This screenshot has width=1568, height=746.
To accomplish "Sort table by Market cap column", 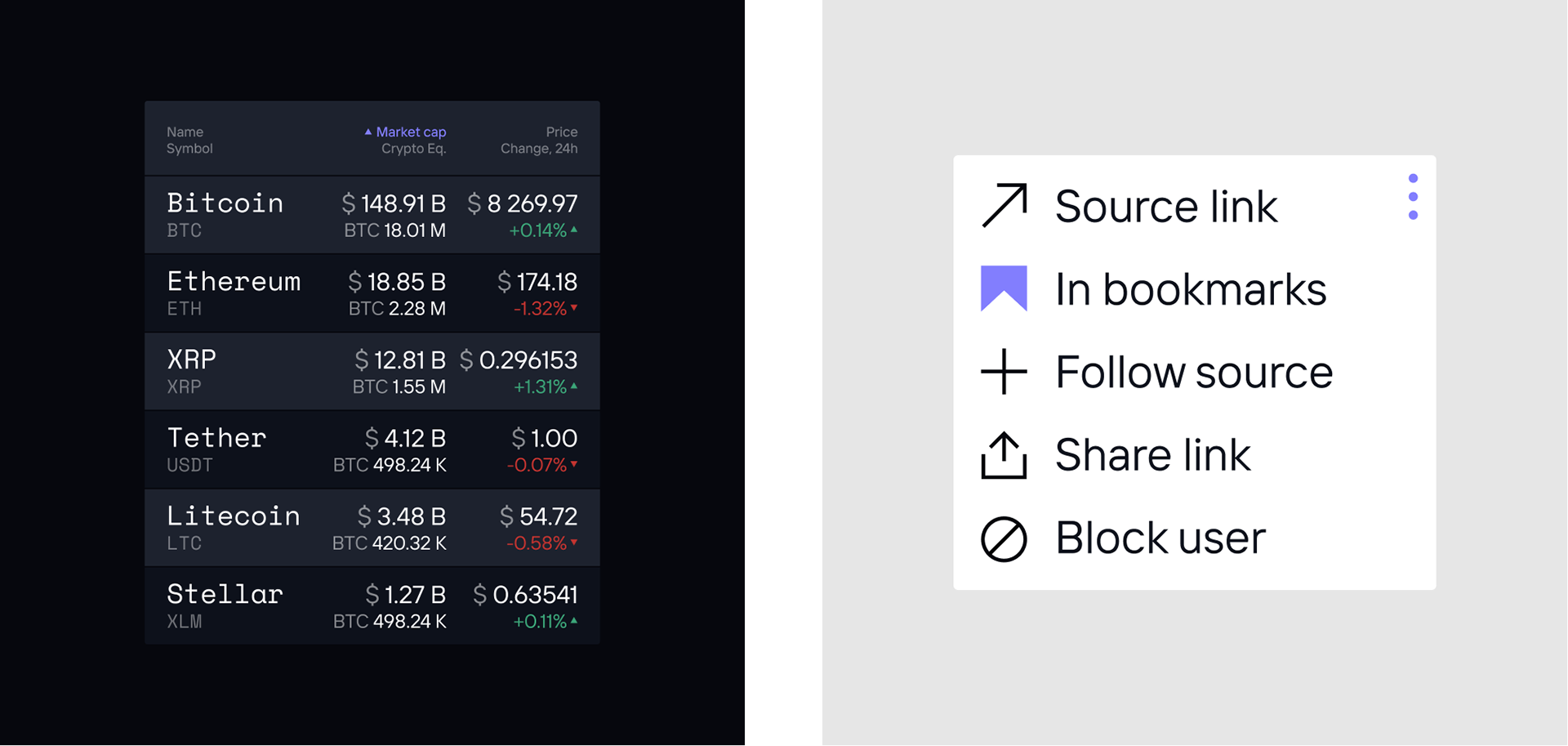I will pos(411,132).
